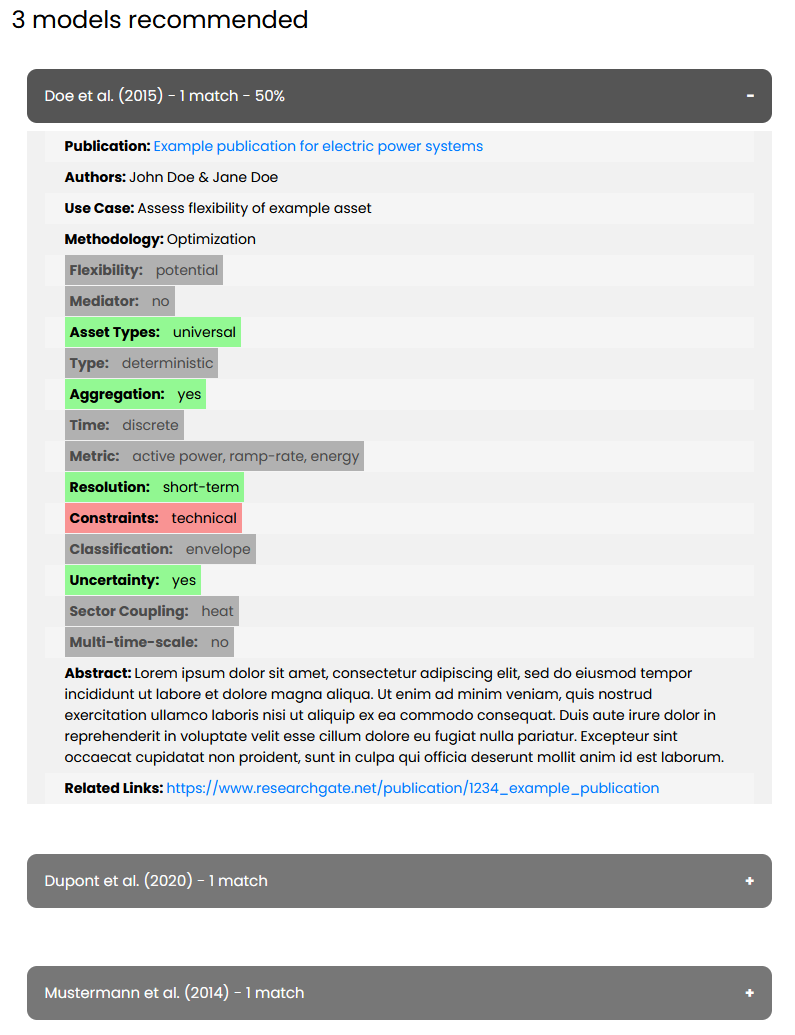Expand the Mustermann et al. (2014) panel
The image size is (795, 1035).
point(398,993)
